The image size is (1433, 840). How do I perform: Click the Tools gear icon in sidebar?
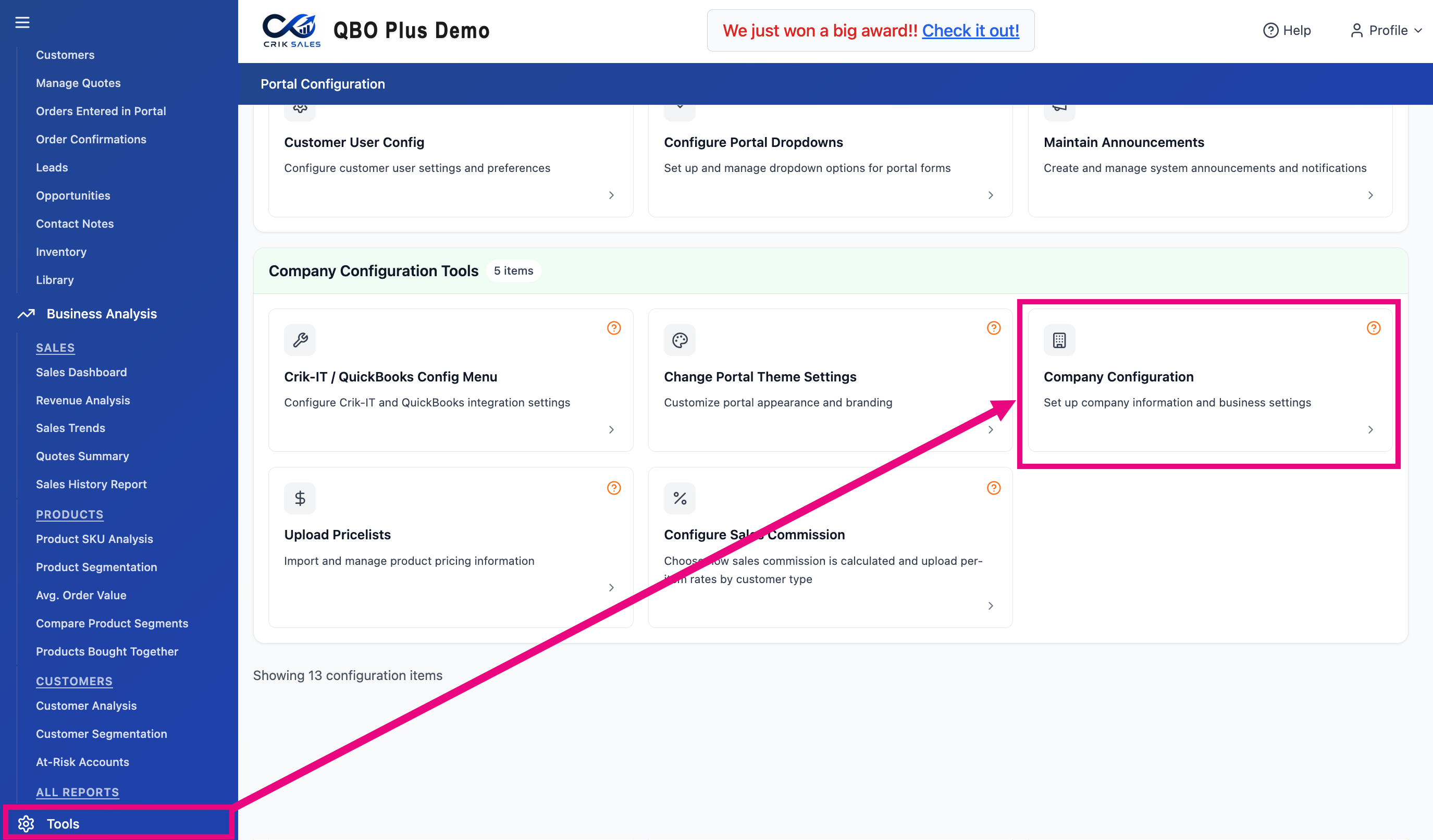(26, 823)
